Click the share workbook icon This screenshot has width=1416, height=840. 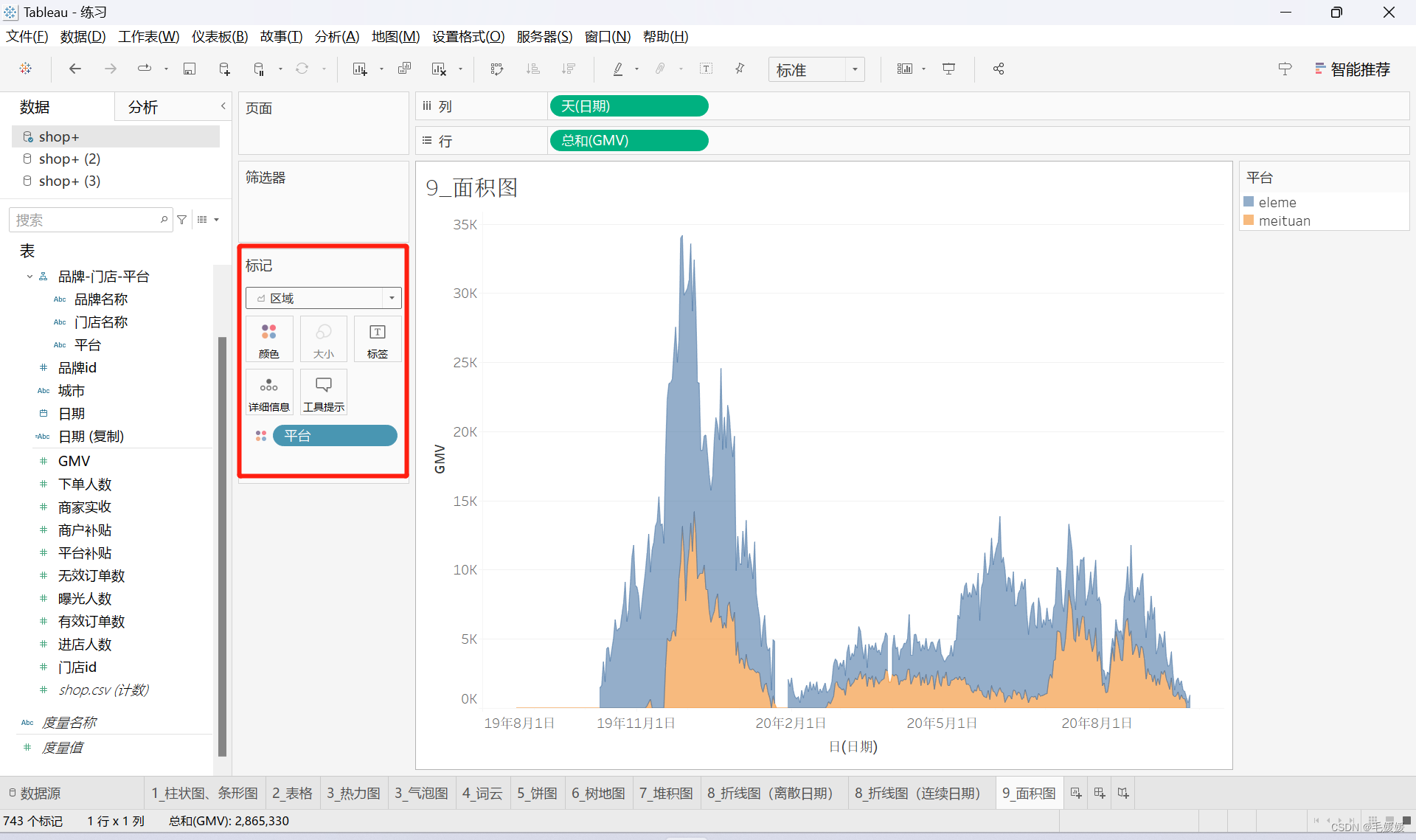coord(999,69)
